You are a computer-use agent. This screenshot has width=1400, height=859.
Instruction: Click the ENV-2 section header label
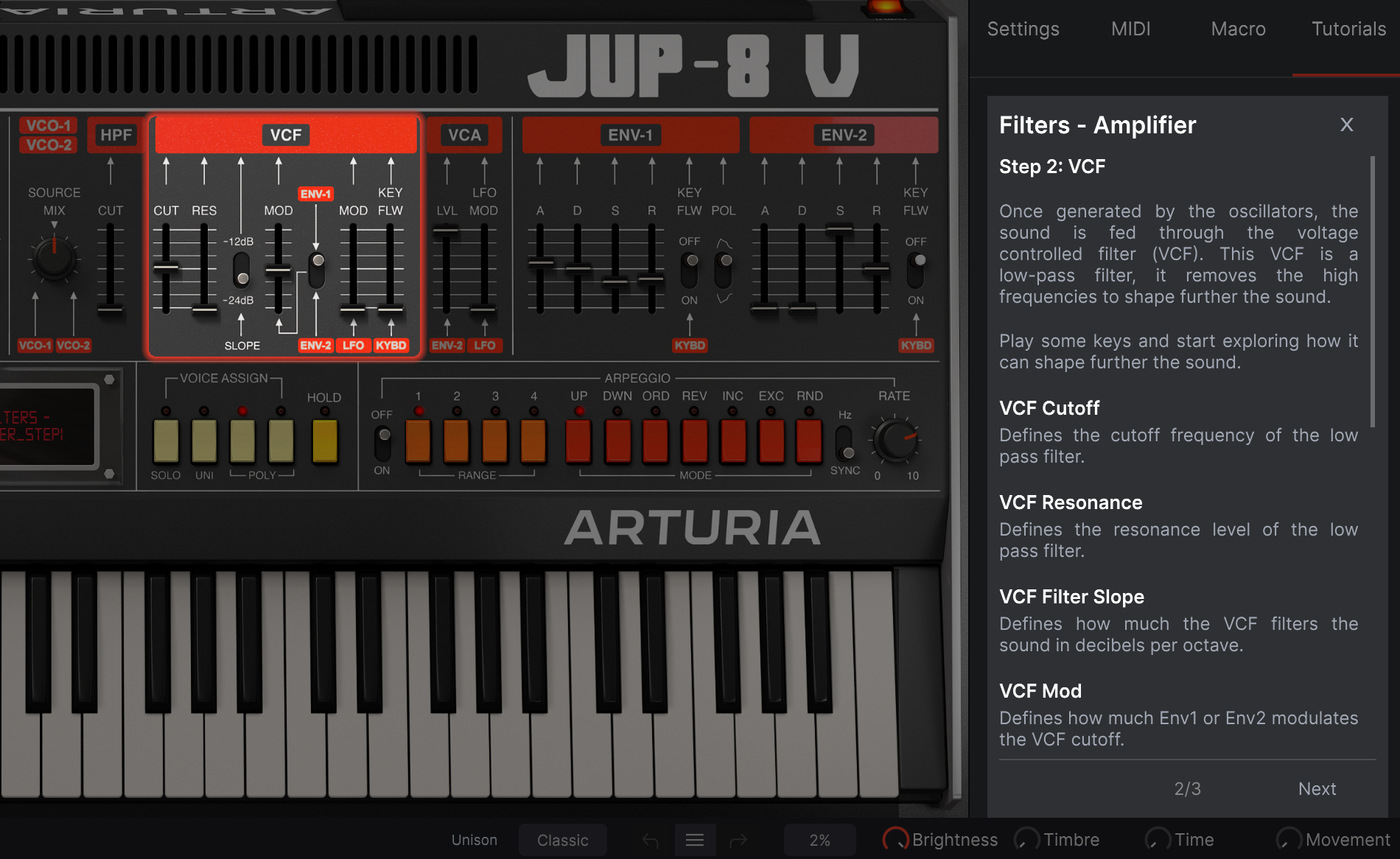click(844, 135)
